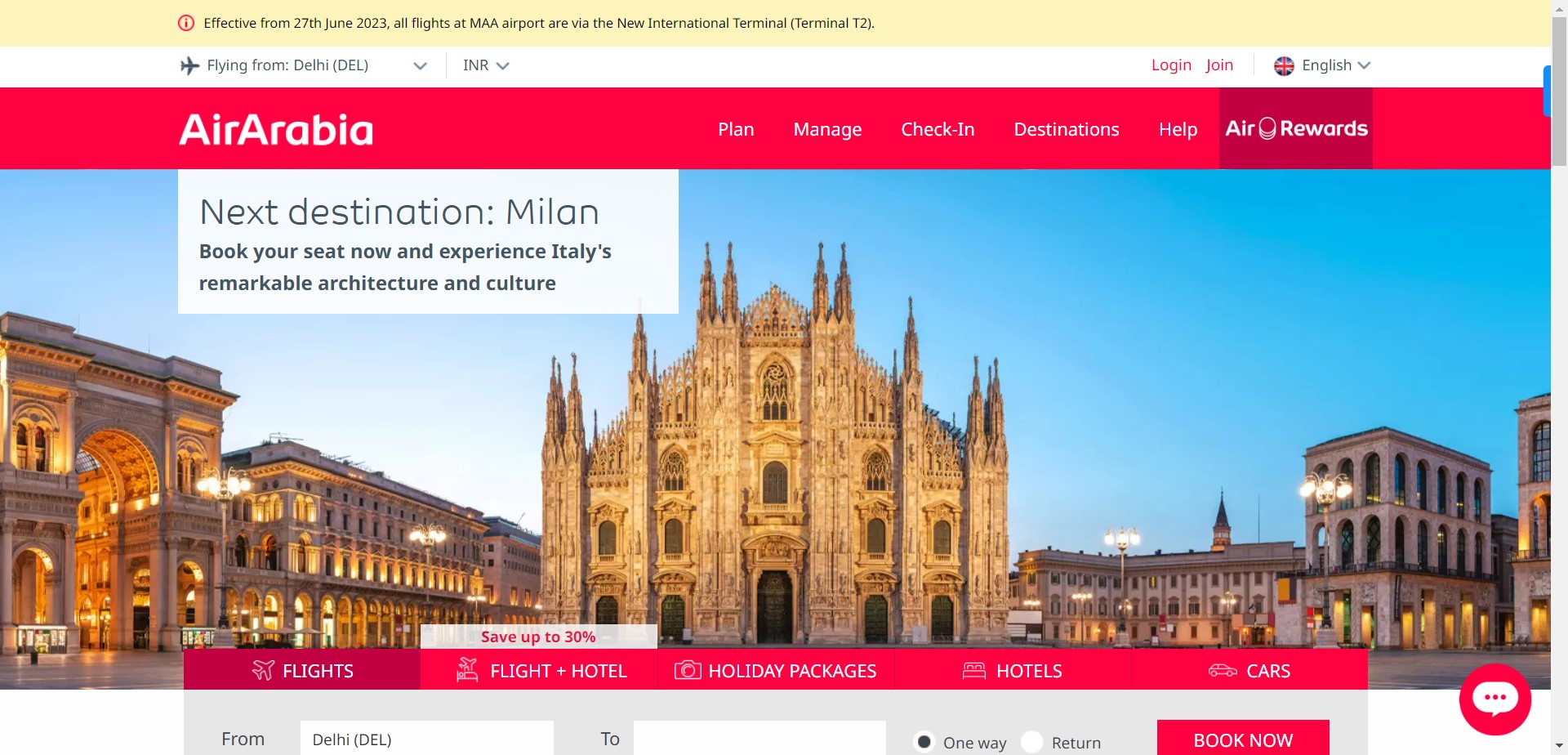Open the Air Rewards page

click(1295, 129)
